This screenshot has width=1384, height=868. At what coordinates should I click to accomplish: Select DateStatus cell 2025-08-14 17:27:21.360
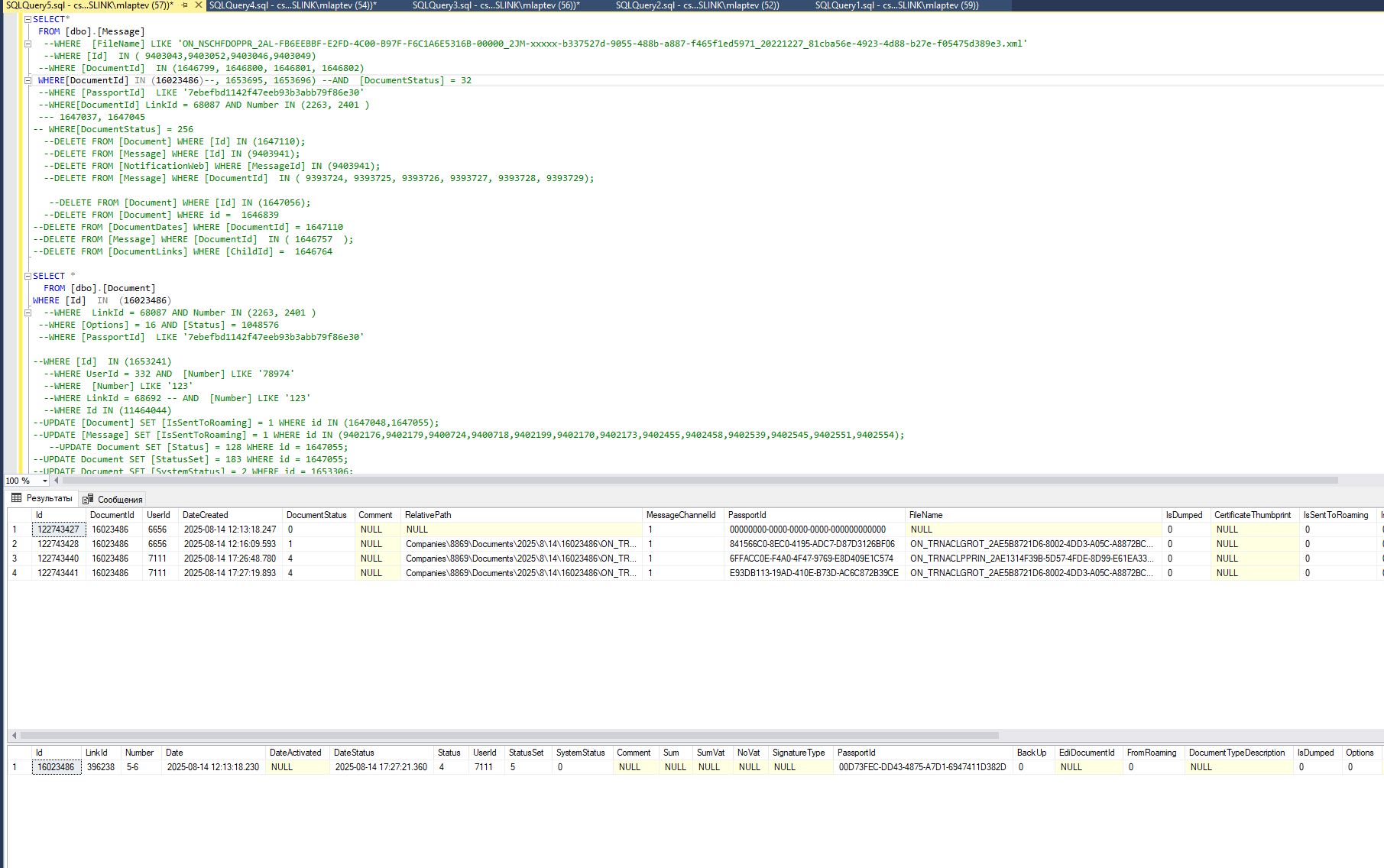[381, 767]
